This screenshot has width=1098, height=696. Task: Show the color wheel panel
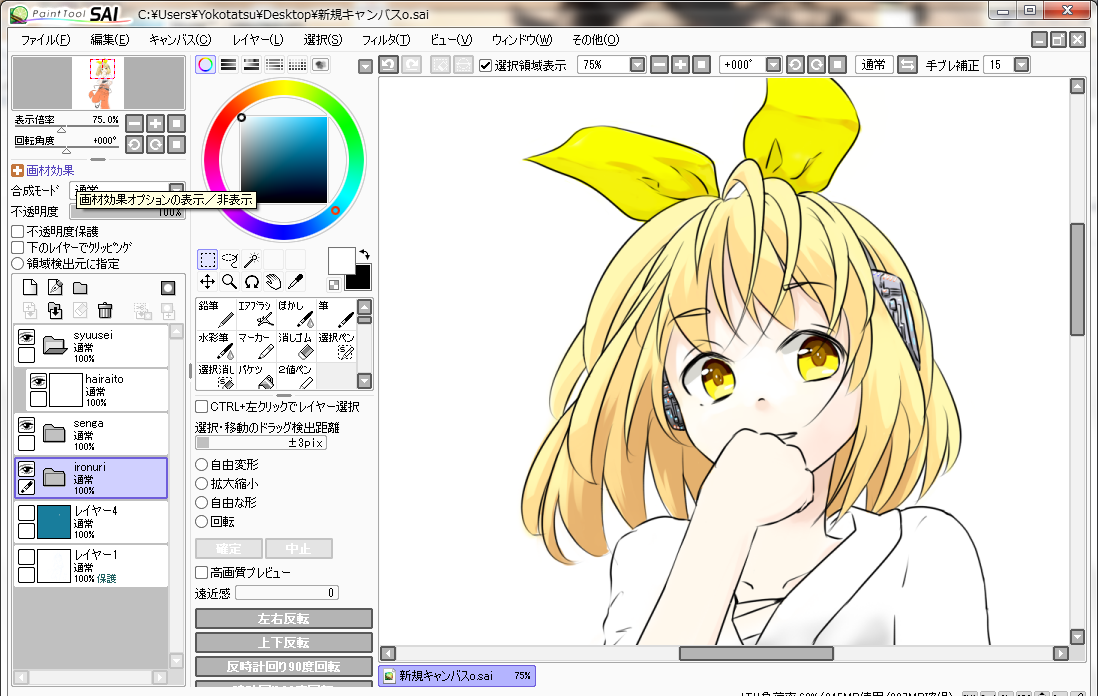pyautogui.click(x=205, y=64)
